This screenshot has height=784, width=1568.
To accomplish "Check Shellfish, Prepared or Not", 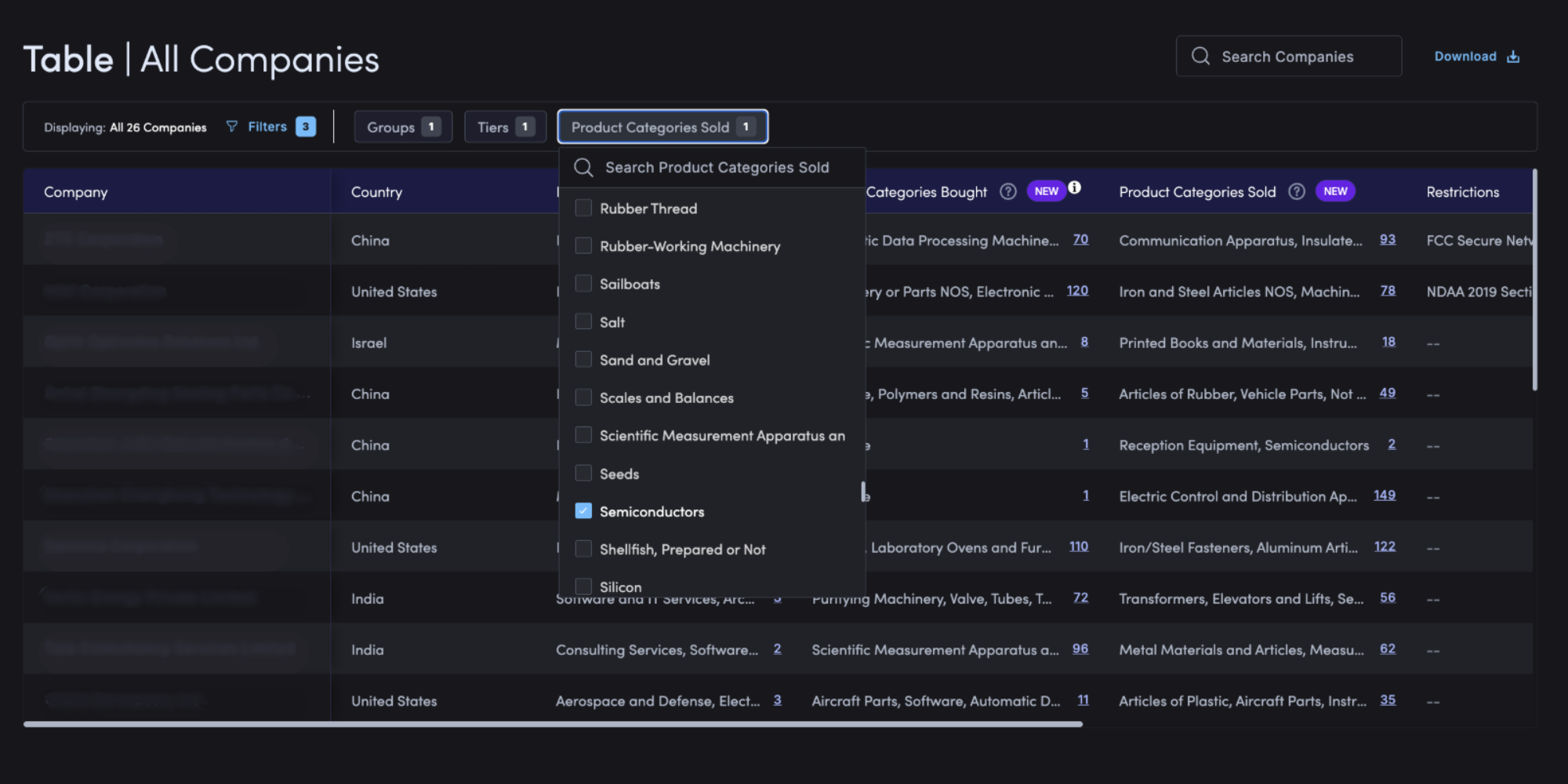I will (583, 548).
